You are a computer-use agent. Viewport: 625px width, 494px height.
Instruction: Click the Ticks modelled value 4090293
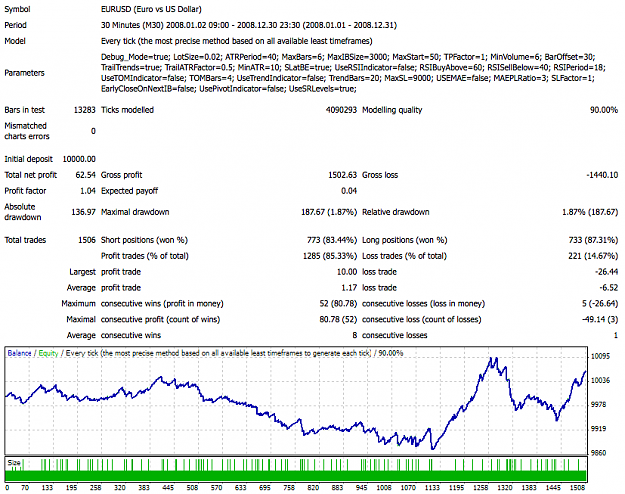point(341,110)
